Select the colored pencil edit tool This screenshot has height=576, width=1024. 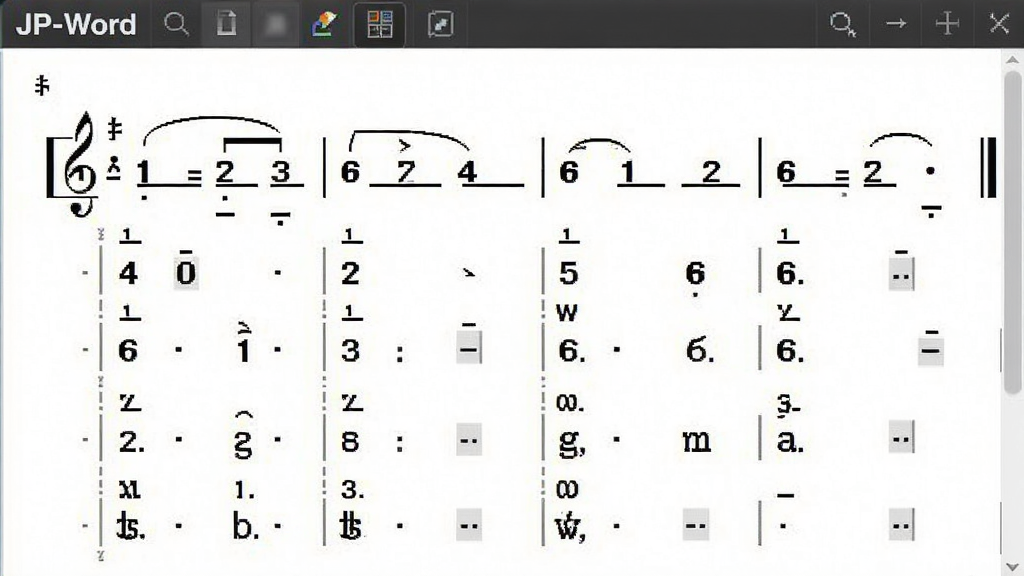pyautogui.click(x=324, y=24)
